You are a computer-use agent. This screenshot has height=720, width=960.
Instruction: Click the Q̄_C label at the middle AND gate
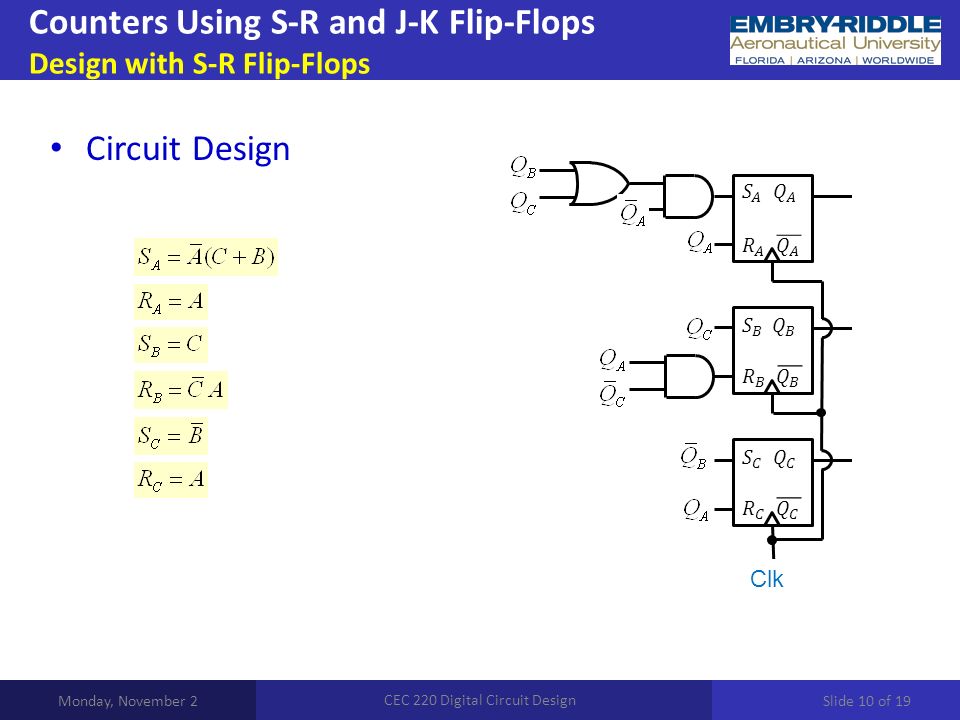point(612,394)
